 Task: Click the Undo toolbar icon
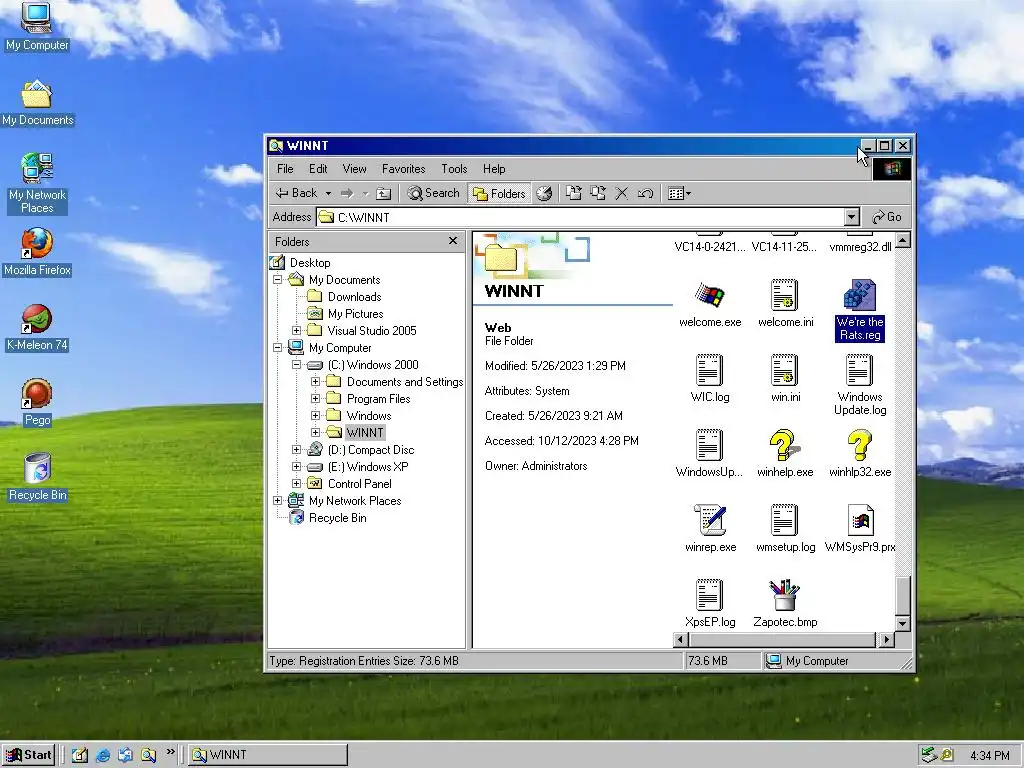tap(645, 193)
